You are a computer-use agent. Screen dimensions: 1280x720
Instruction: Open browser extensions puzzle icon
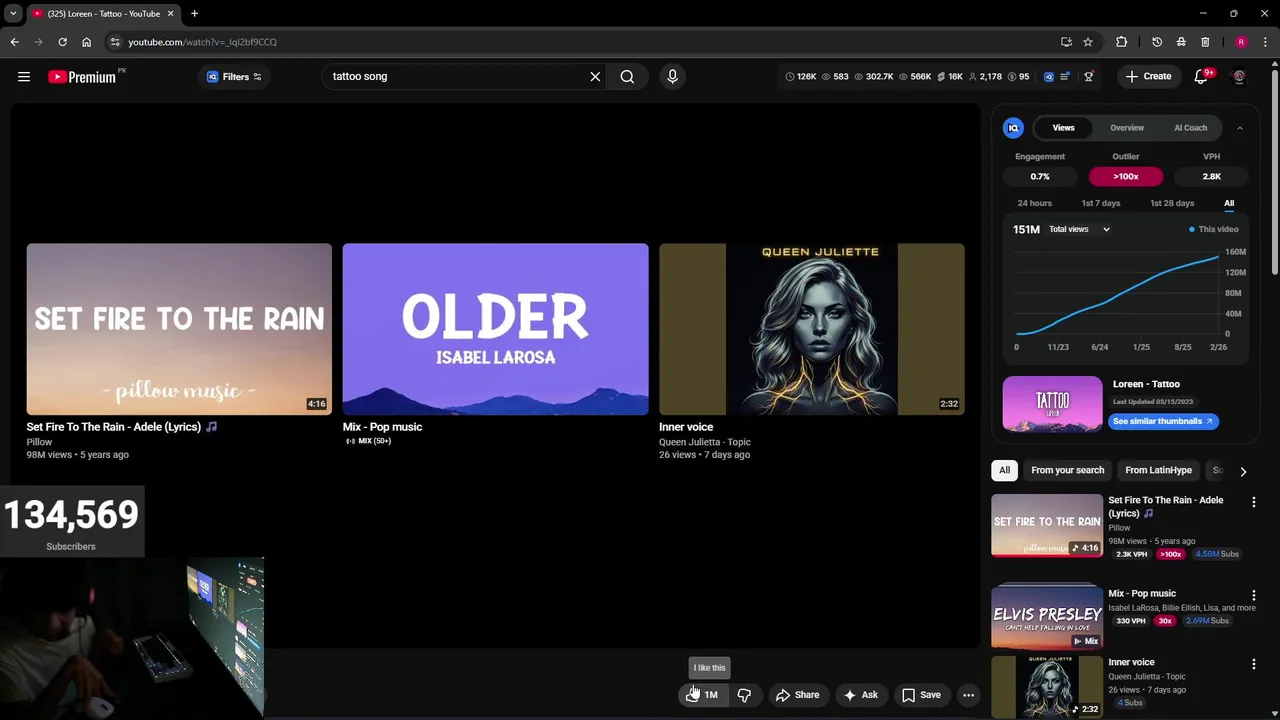coord(1121,42)
